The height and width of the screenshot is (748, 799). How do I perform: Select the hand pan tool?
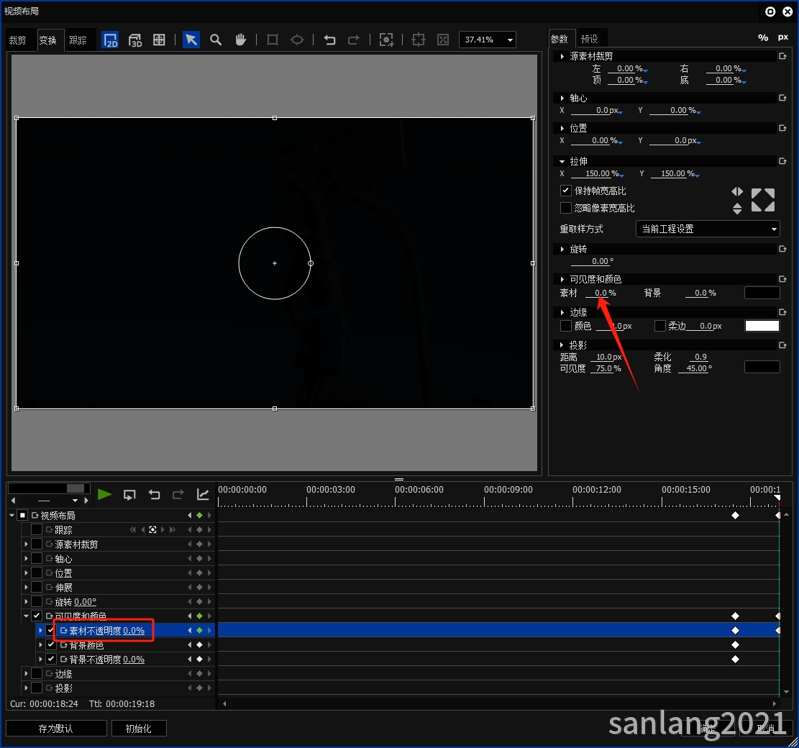[x=241, y=40]
